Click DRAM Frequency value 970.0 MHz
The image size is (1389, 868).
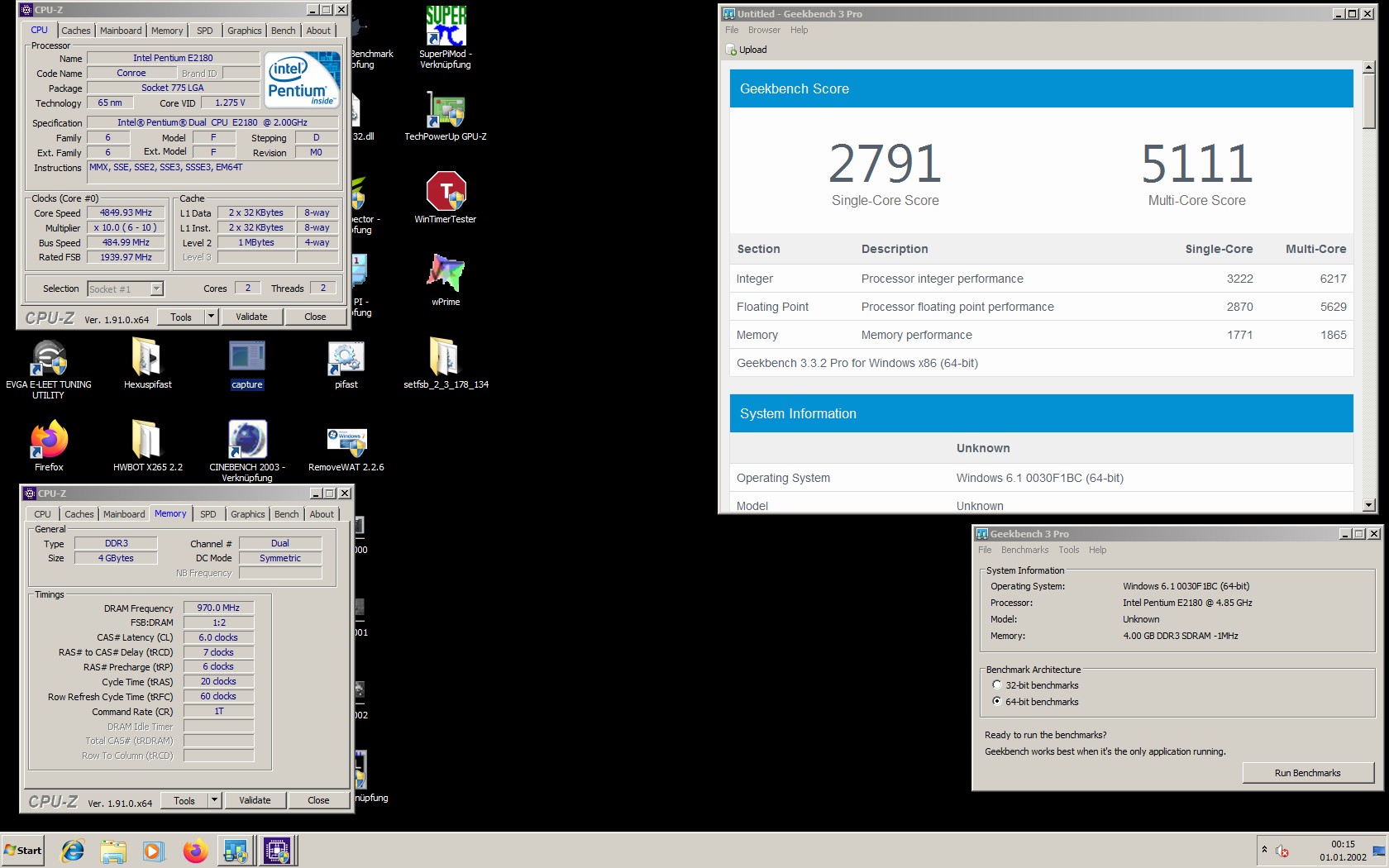click(x=218, y=608)
